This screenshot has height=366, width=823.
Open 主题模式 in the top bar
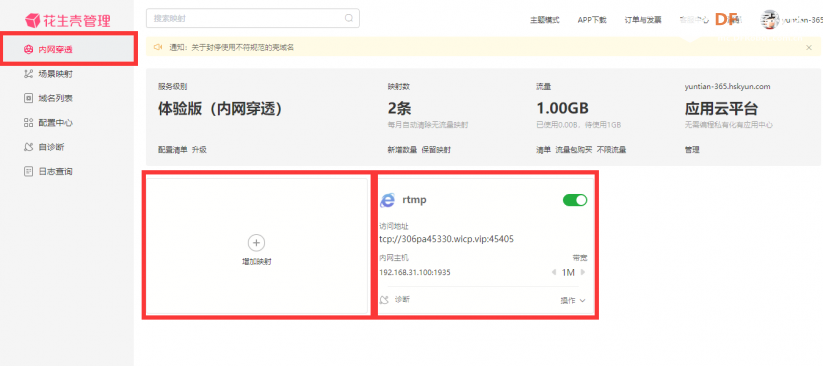544,20
